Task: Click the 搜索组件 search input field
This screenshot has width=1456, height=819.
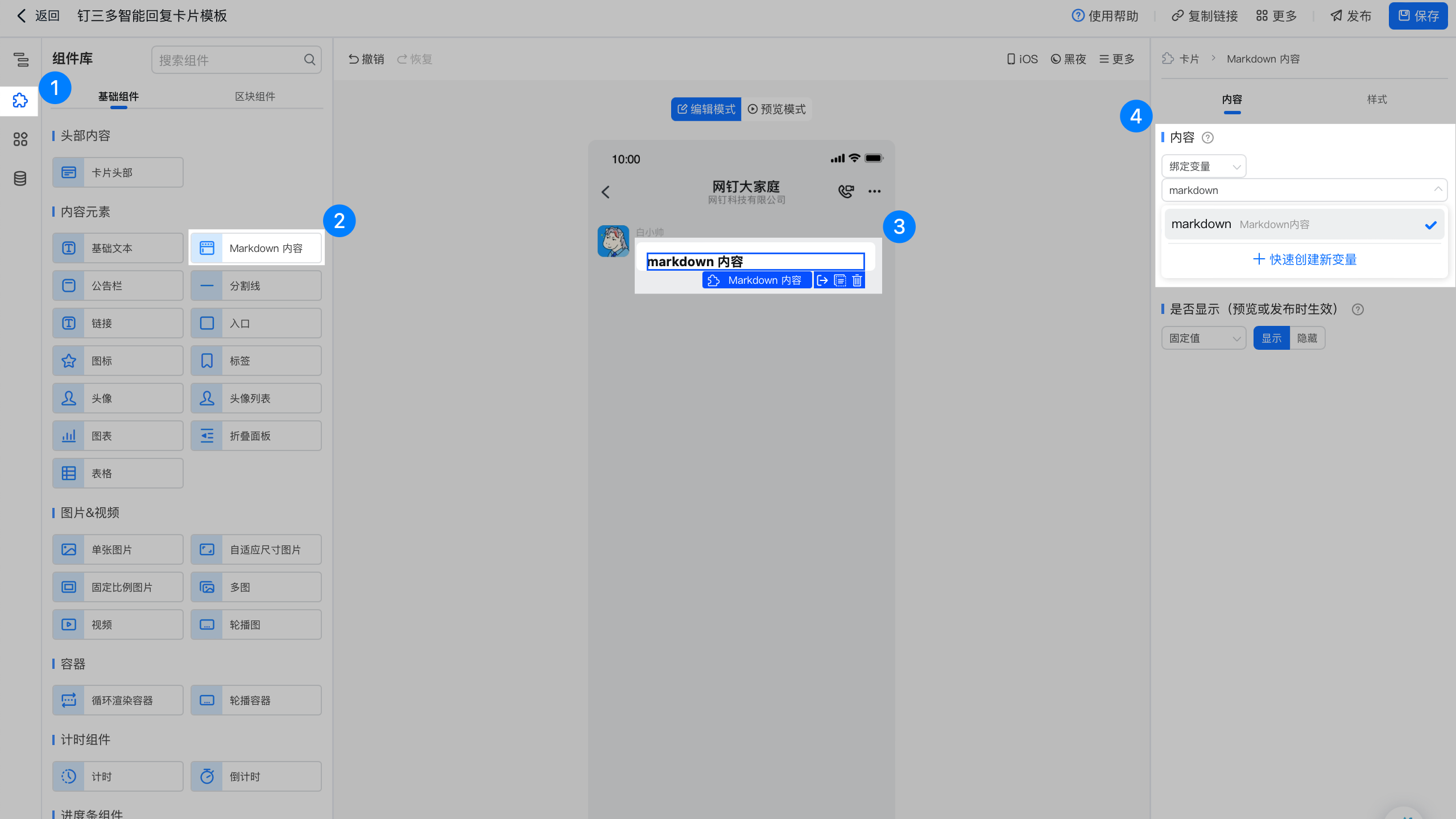Action: tap(227, 60)
